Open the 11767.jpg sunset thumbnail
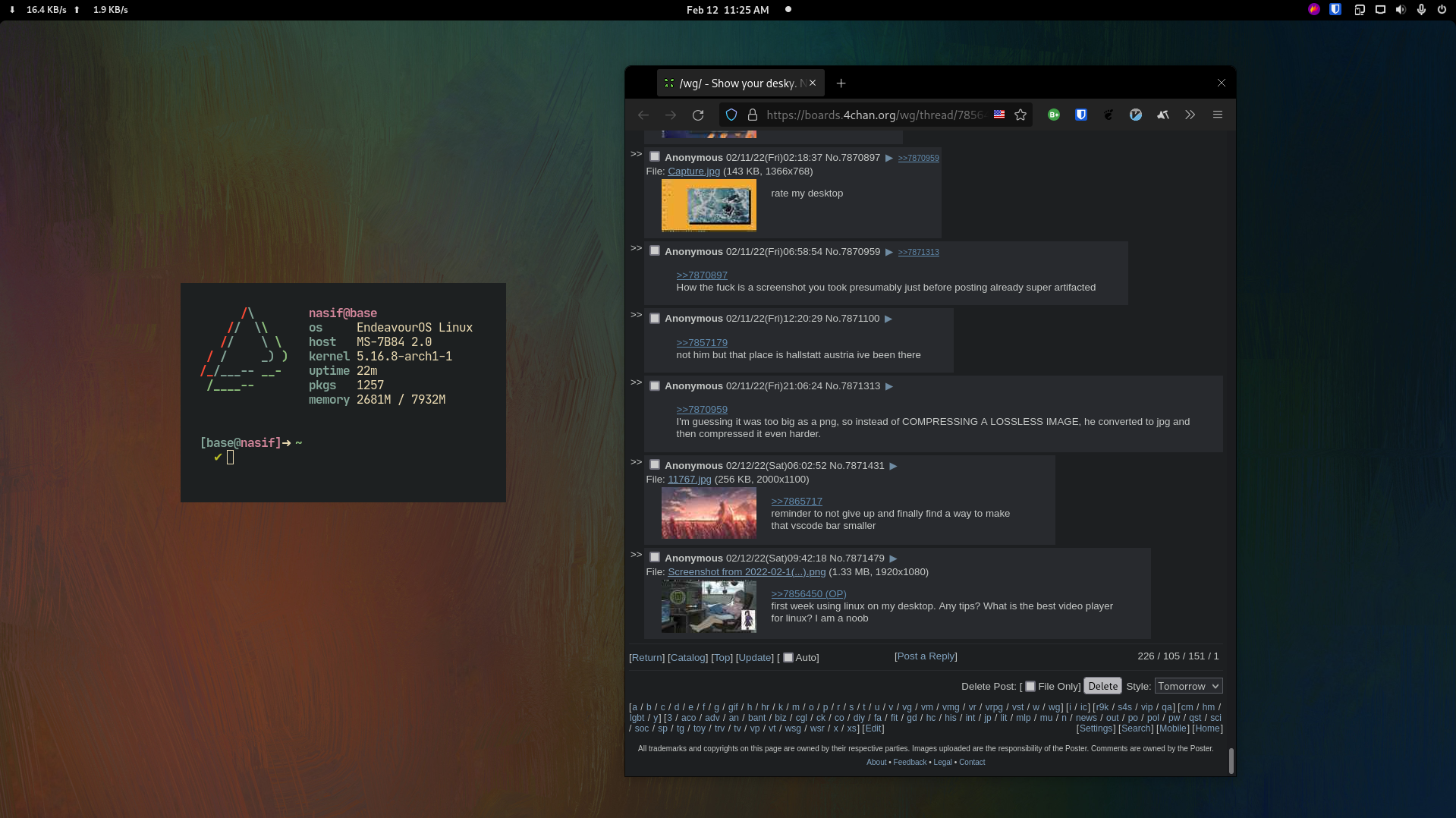 tap(709, 514)
